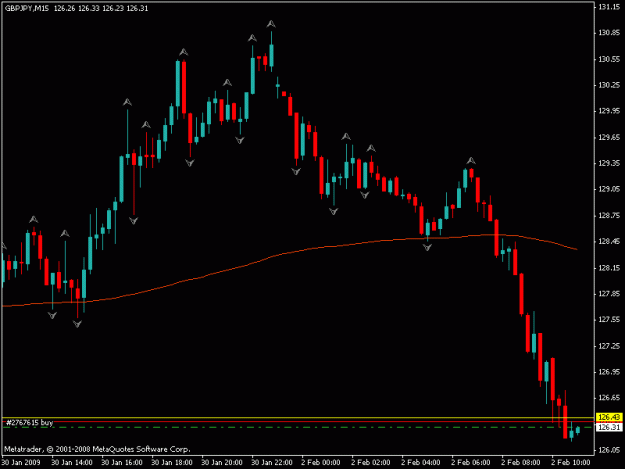This screenshot has height=469, width=625.
Task: Click the up fractal arrow above the highest candle
Action: (x=271, y=24)
